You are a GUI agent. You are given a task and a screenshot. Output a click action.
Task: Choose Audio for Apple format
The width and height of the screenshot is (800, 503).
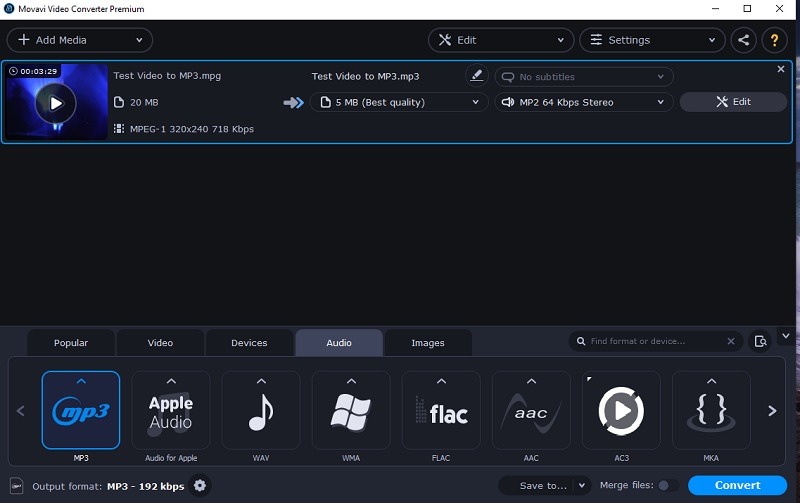(x=171, y=410)
